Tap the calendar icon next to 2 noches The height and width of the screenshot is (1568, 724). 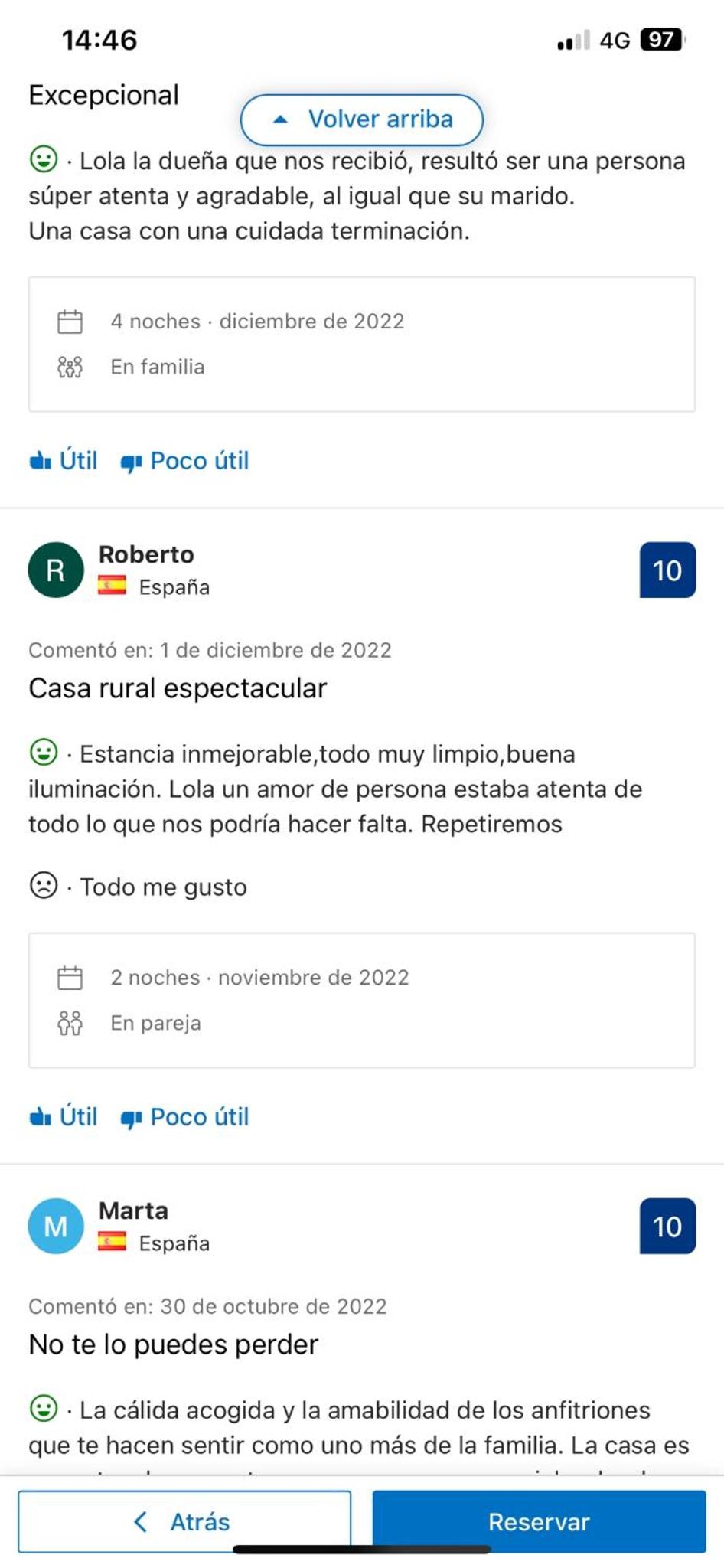[x=70, y=978]
